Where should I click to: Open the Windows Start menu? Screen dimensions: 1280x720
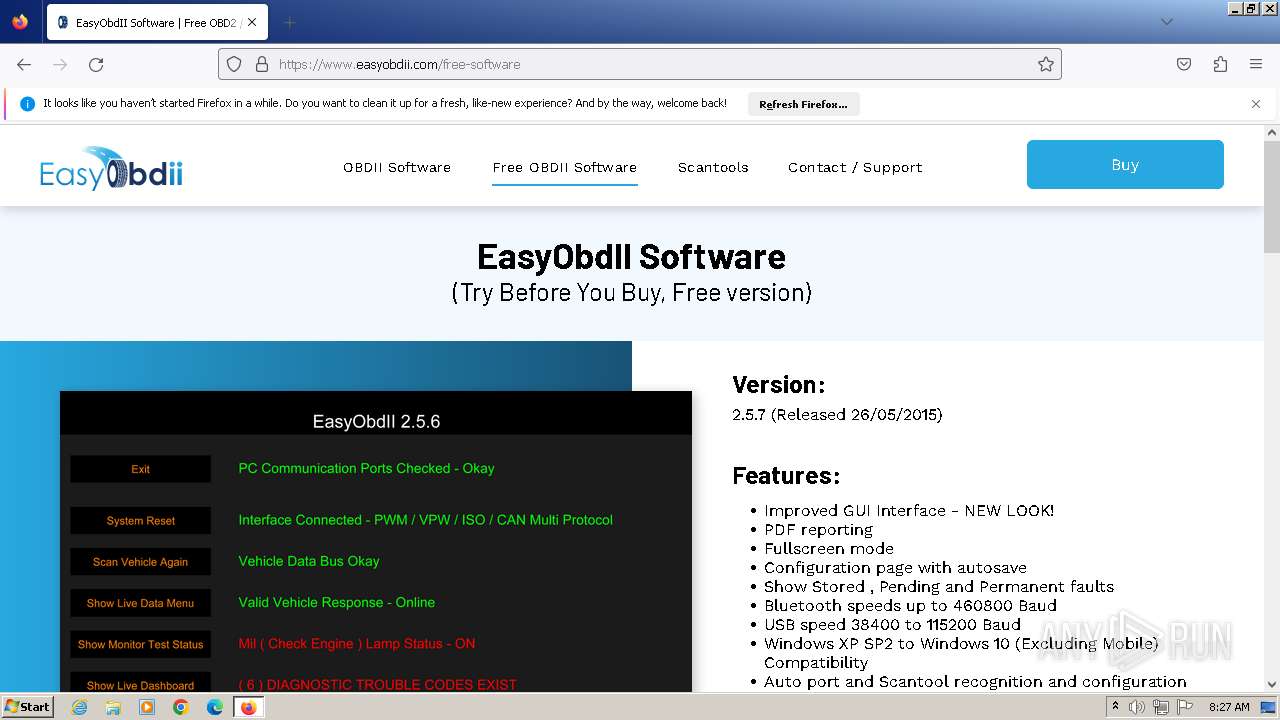pos(27,706)
